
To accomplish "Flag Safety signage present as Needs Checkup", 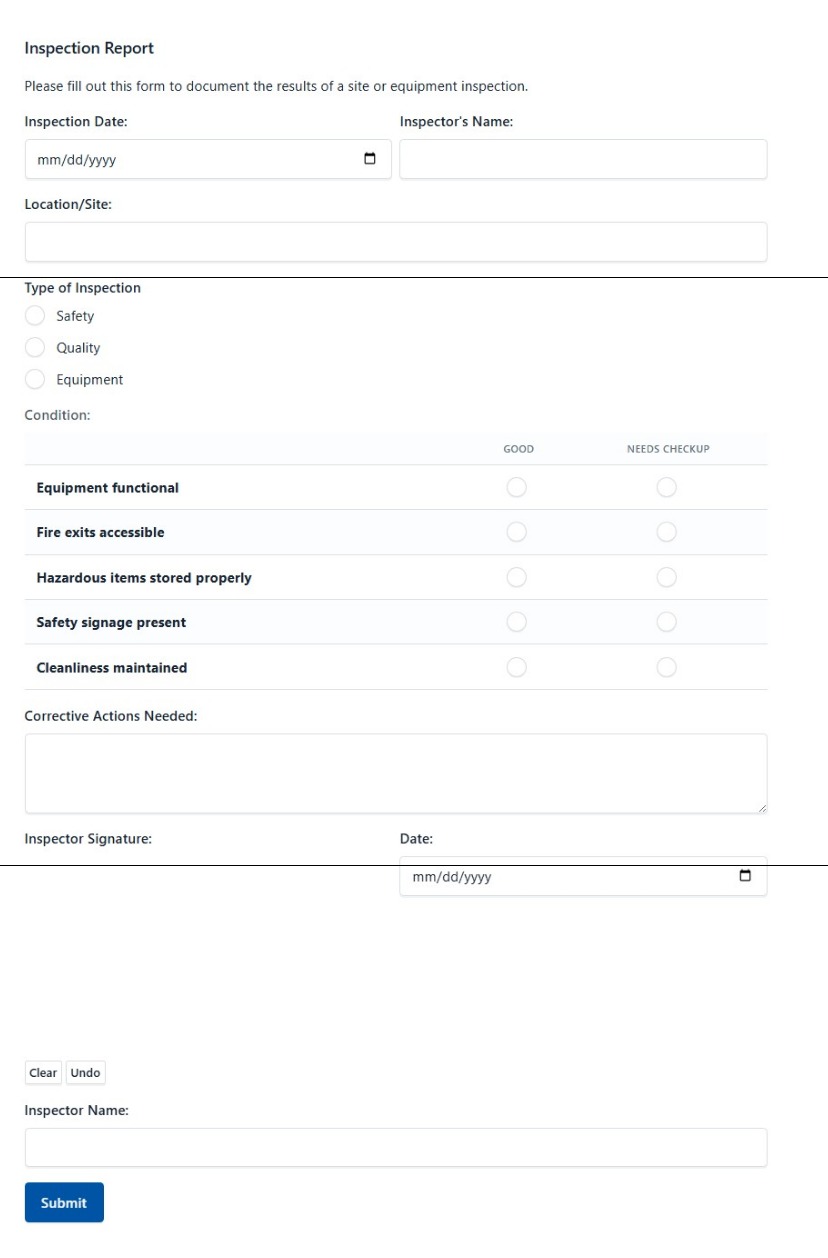I will 666,622.
